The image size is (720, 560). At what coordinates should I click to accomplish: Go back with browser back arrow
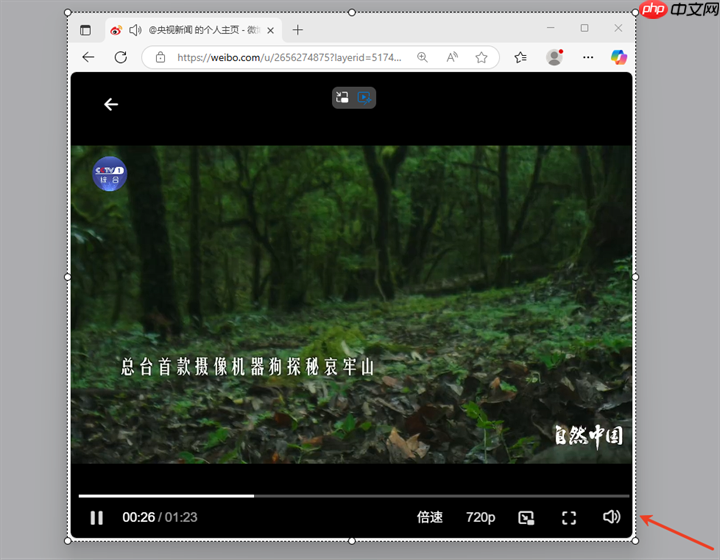(88, 57)
